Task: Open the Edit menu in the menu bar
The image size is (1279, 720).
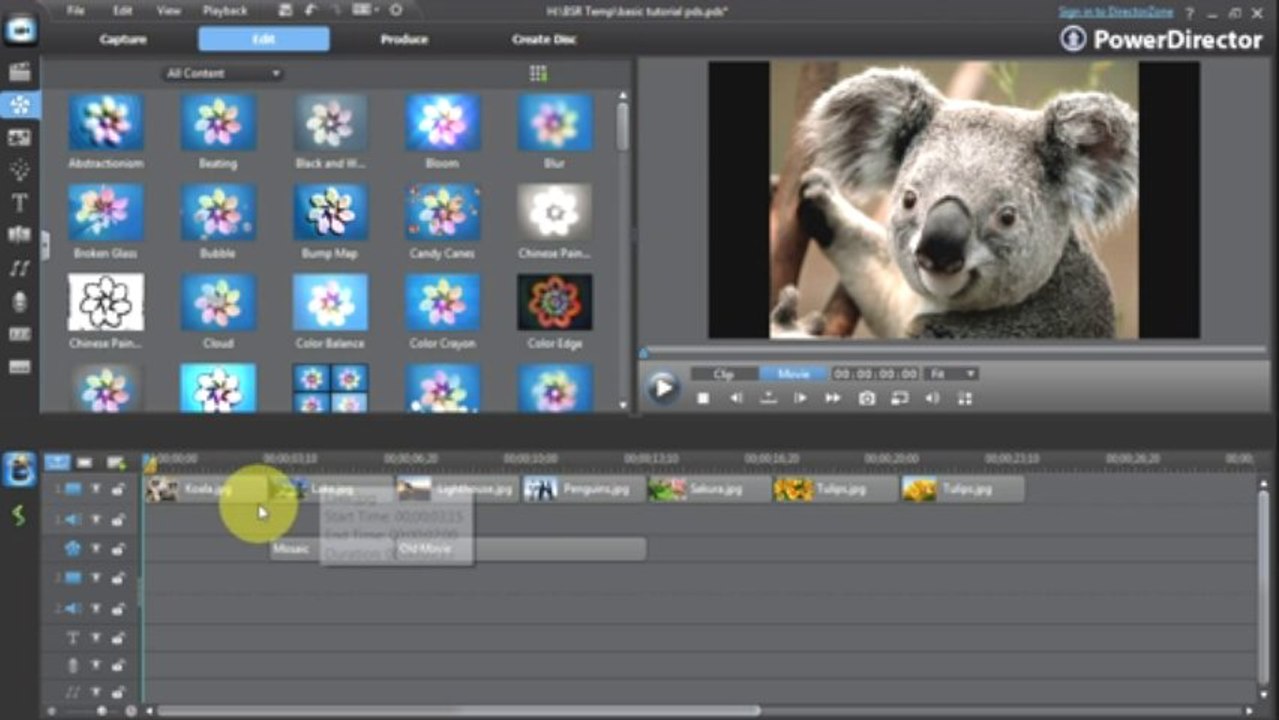Action: coord(122,10)
